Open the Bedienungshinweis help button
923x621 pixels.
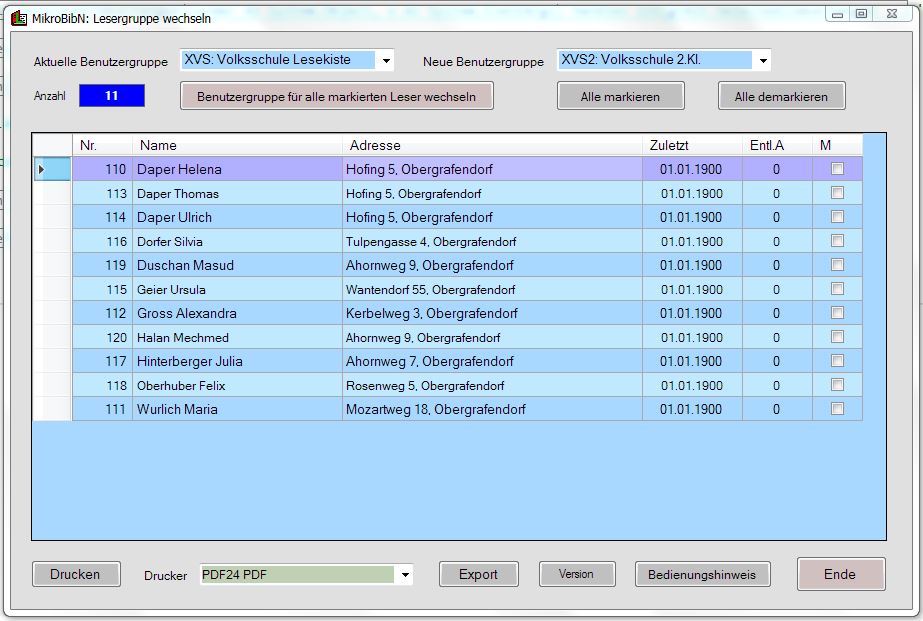(x=702, y=574)
